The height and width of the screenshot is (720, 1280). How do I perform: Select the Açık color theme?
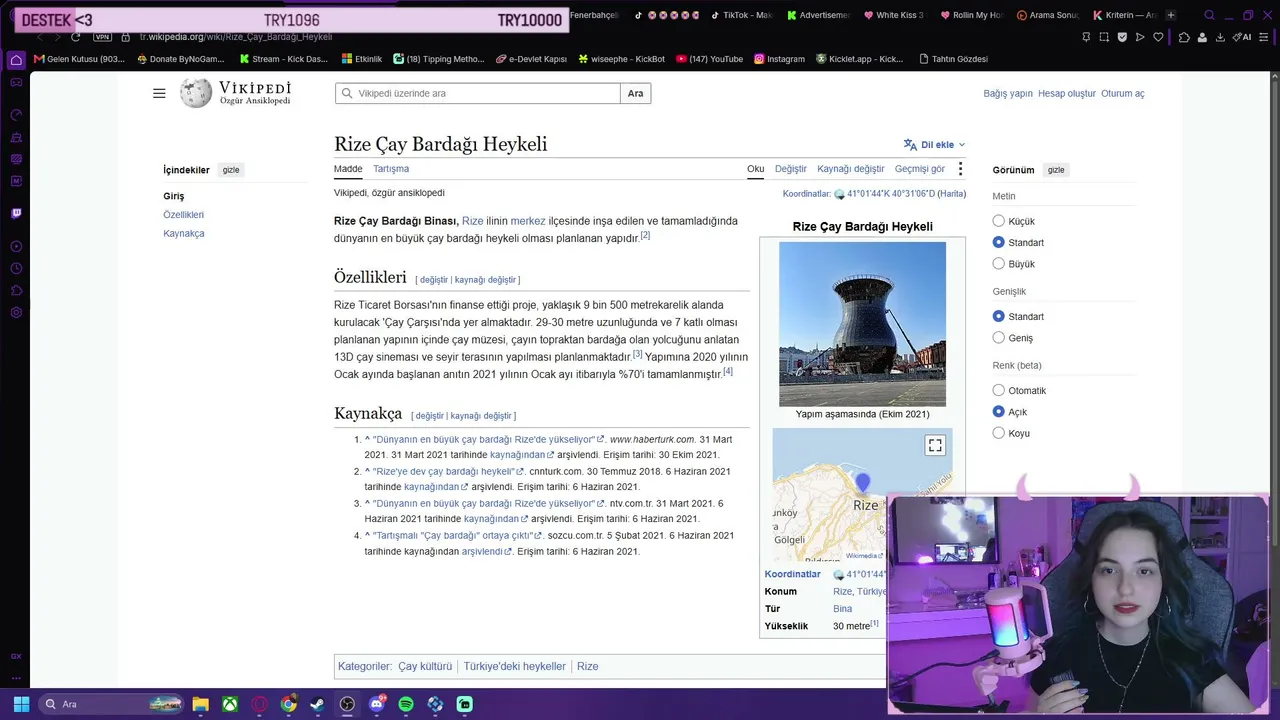998,411
